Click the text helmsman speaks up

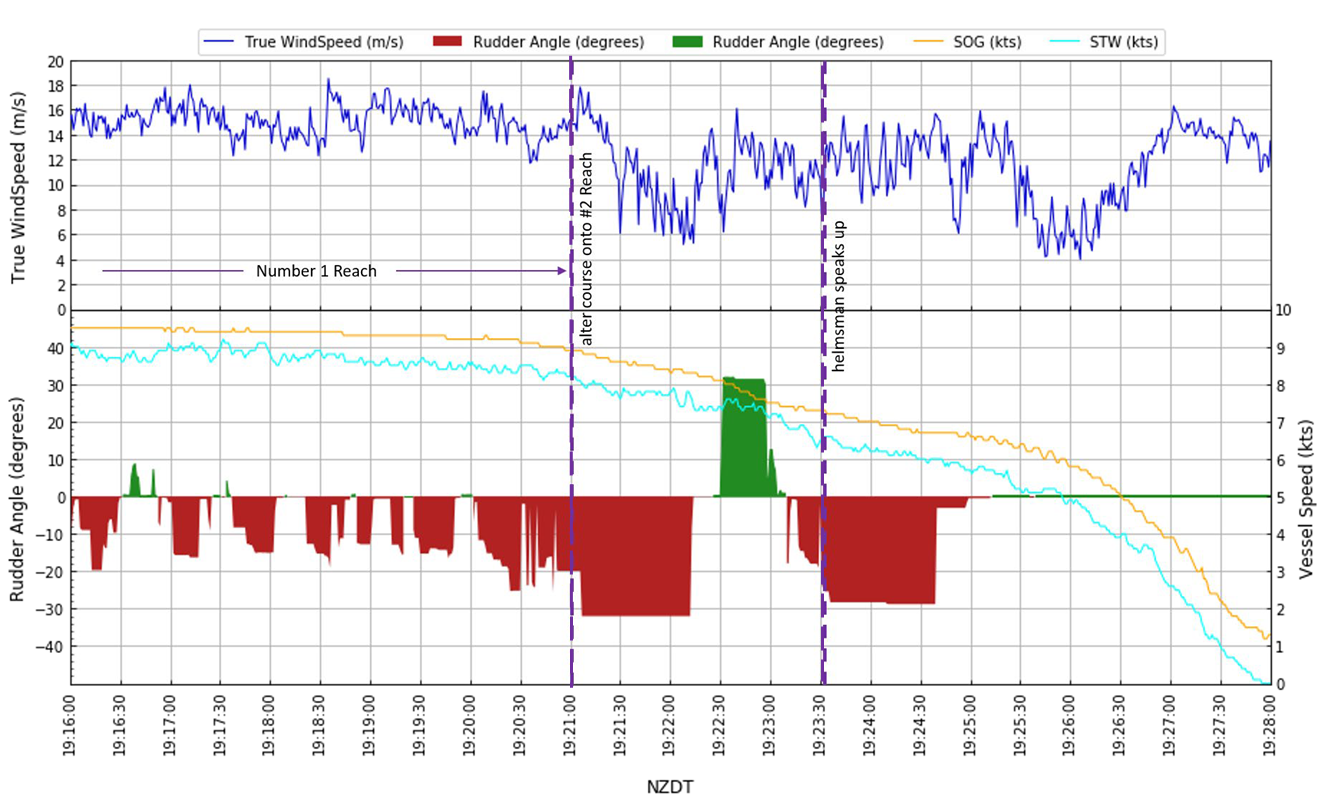843,290
